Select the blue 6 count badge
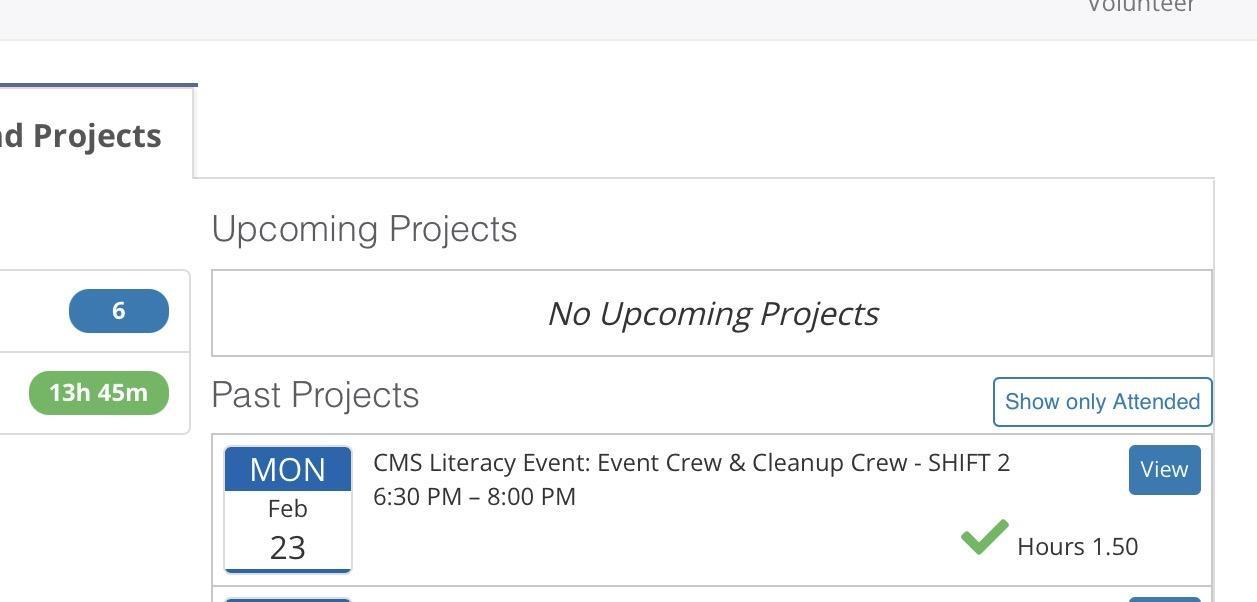The width and height of the screenshot is (1257, 602). (119, 311)
